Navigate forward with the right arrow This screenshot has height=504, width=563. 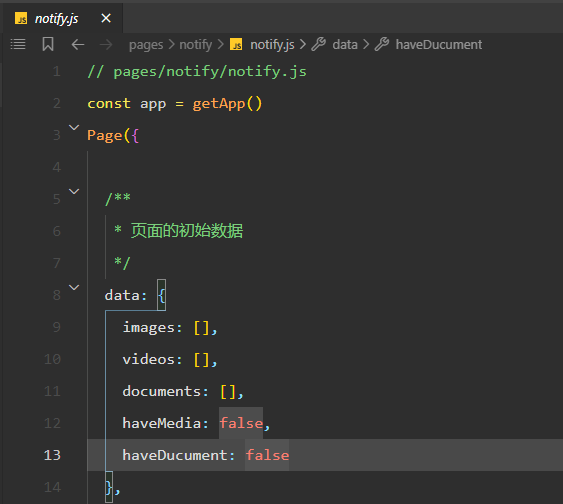106,45
